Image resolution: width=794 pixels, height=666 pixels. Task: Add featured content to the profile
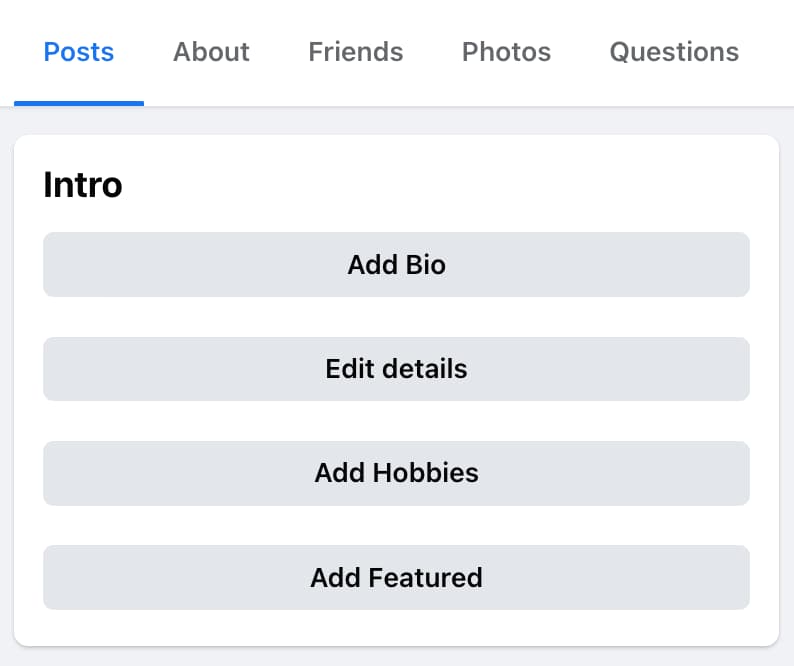point(396,577)
